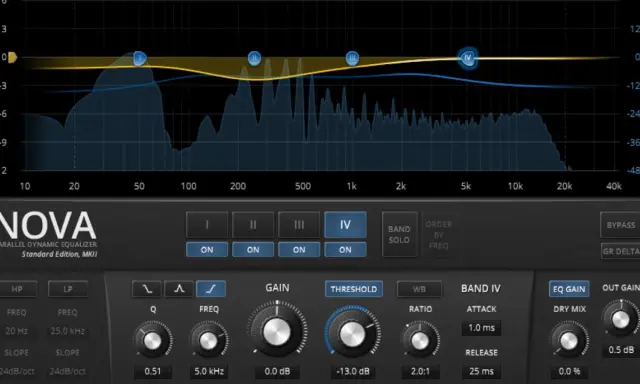The image size is (640, 384).
Task: Open the HP slope 24dB/oct selector
Action: [17, 371]
